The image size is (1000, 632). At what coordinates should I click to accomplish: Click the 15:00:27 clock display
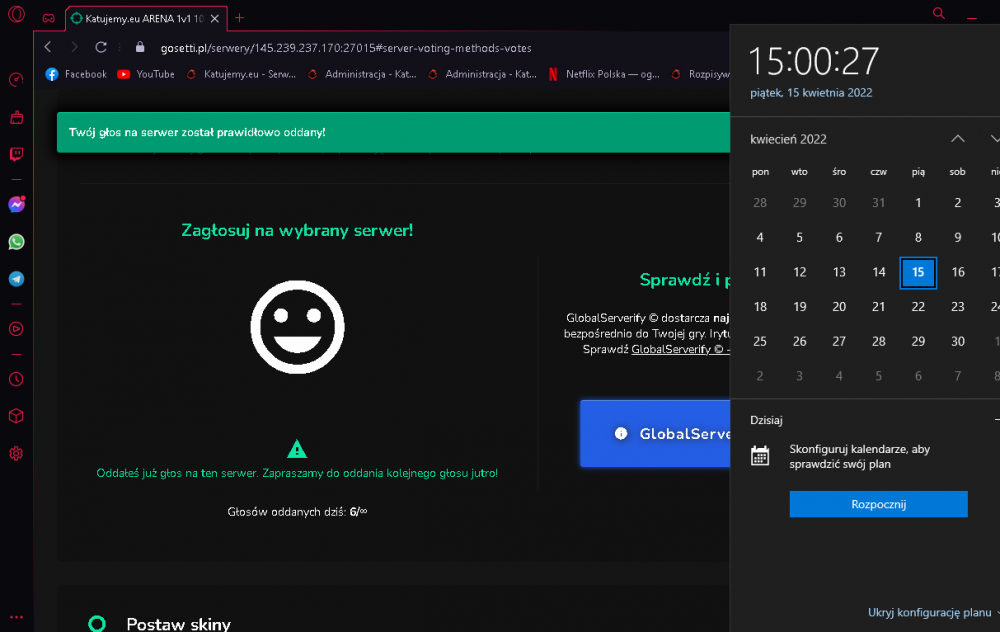click(x=814, y=61)
